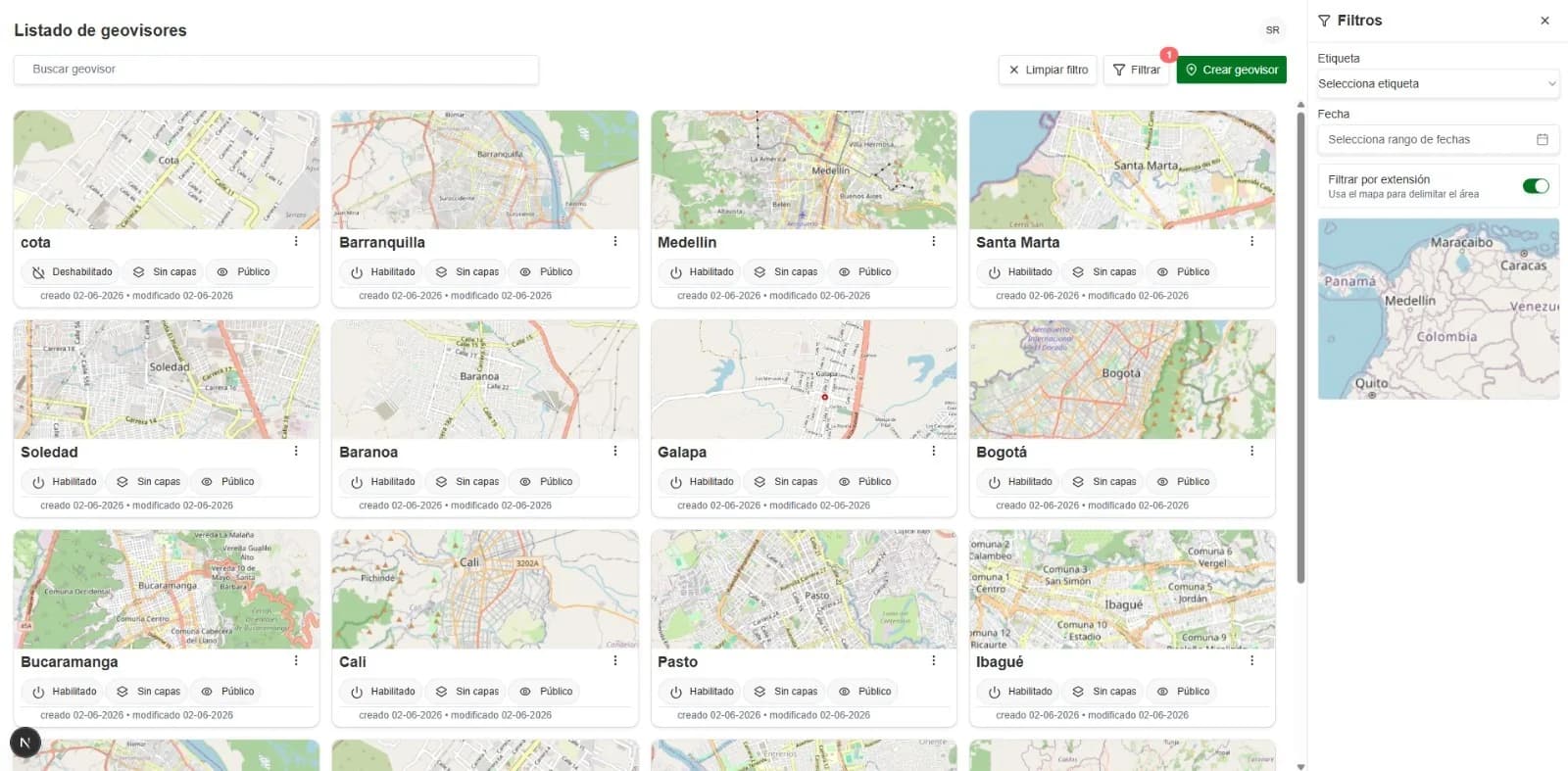Open the three-dot menu on Barranquilla card
This screenshot has height=771, width=1568.
(x=615, y=241)
